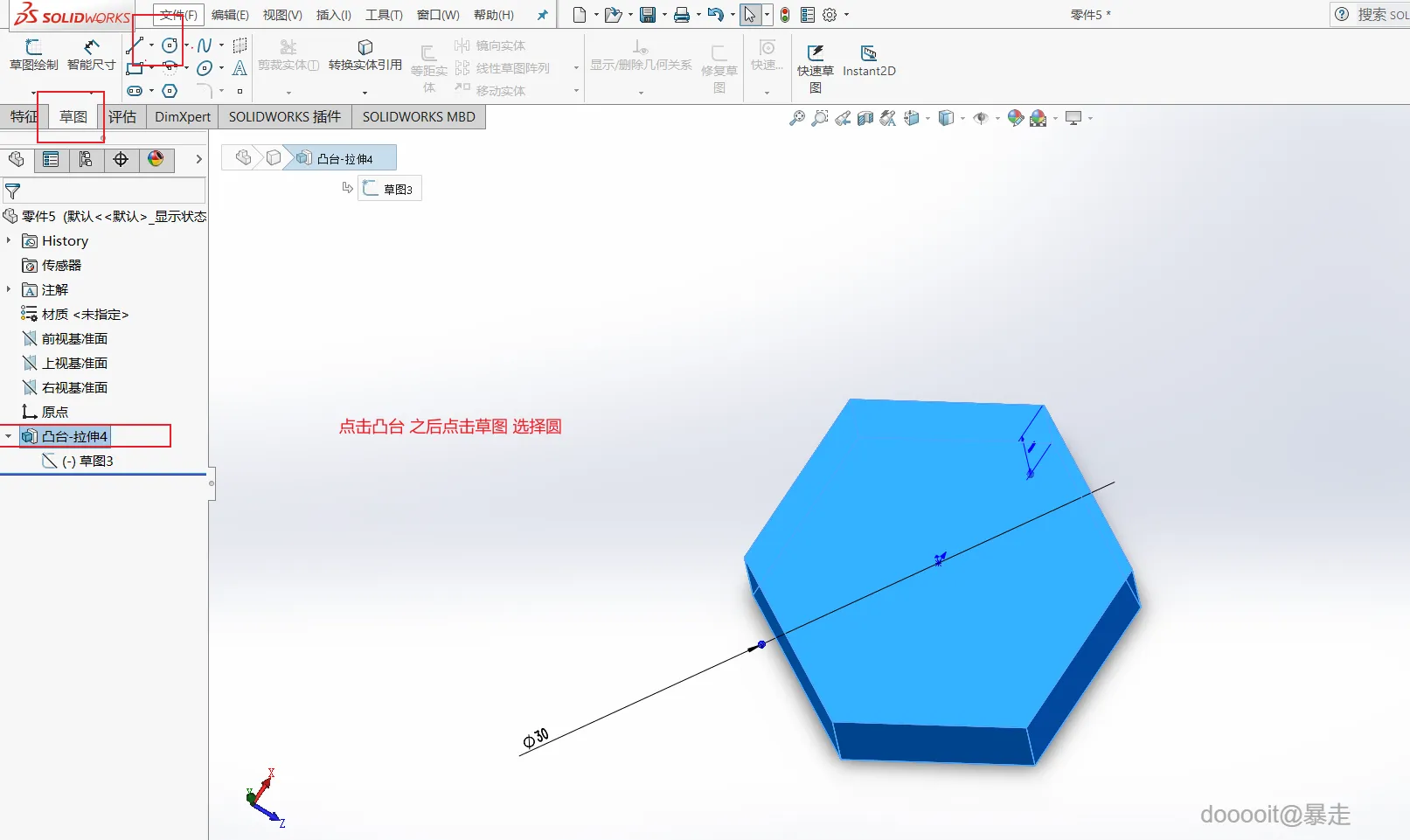
Task: Select the Line sketch tool
Action: 135,45
